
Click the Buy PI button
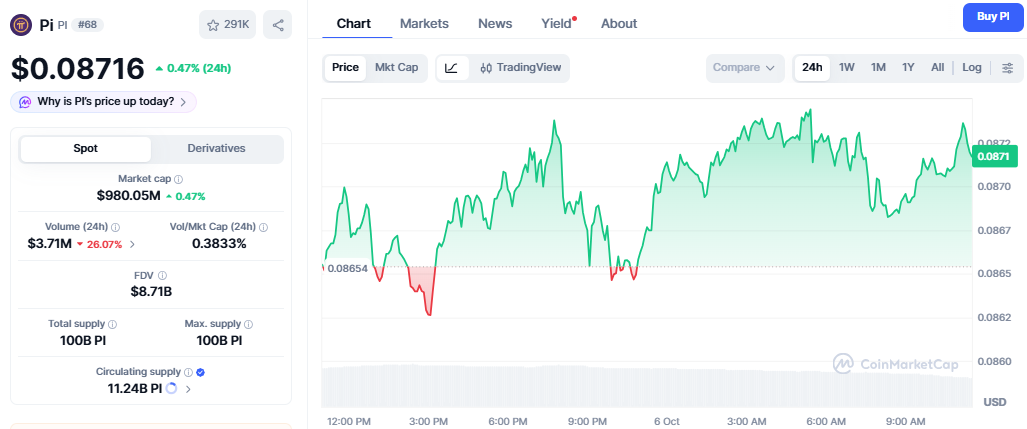coord(993,17)
